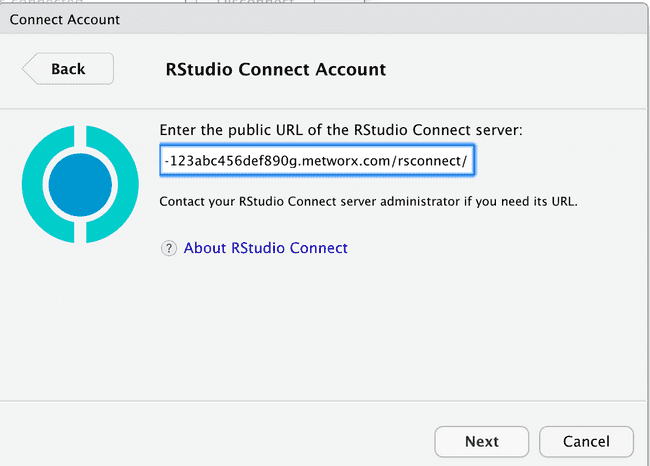Click the RStudio Connect Account heading
Image resolution: width=650 pixels, height=466 pixels.
[x=276, y=69]
